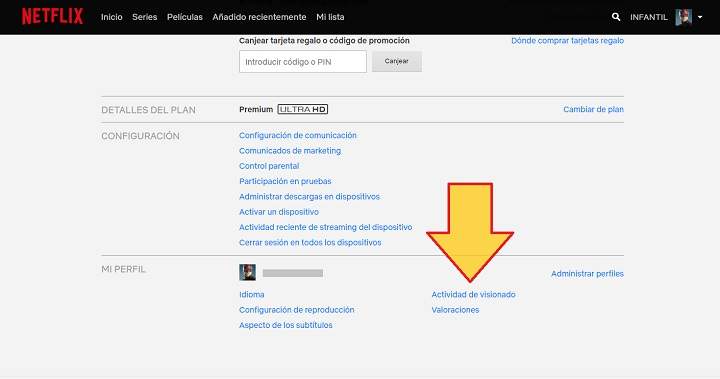Open Actividad reciente de streaming del dispositivo
This screenshot has height=379, width=720.
pyautogui.click(x=326, y=227)
